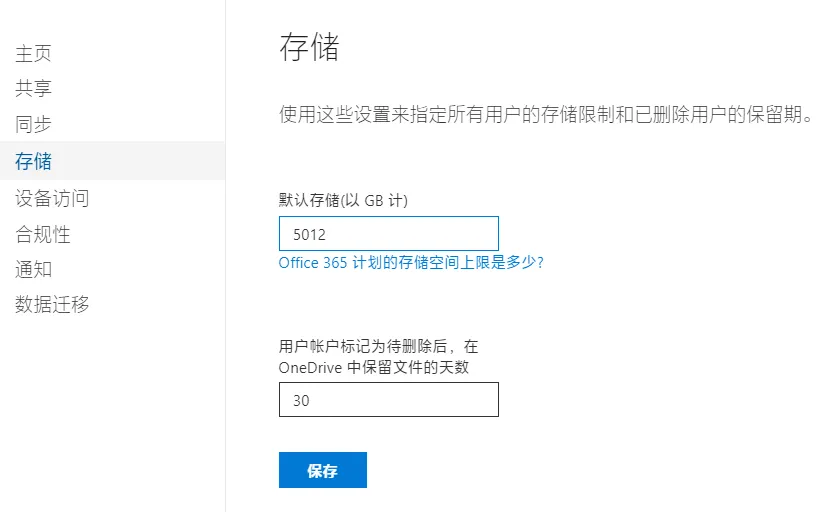Click the word OneDrive in the retention label
The width and height of the screenshot is (836, 512).
[311, 367]
